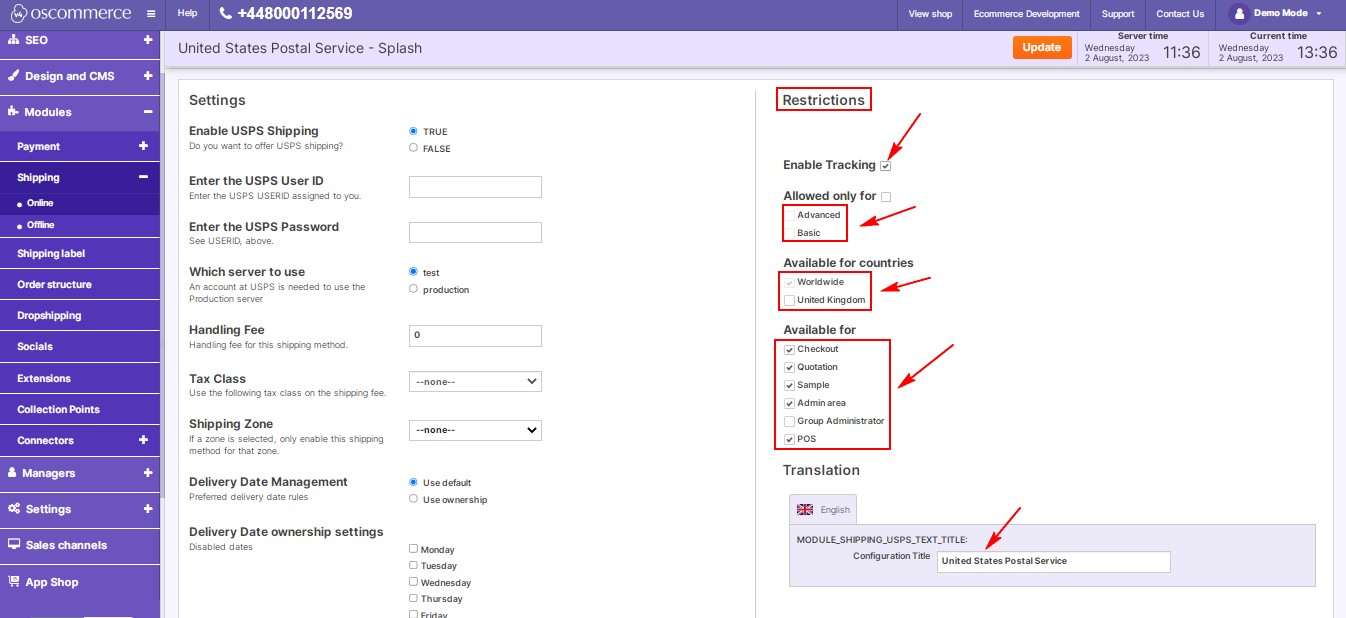Click the UK flag icon on English tab
The height and width of the screenshot is (618, 1346).
[x=805, y=509]
